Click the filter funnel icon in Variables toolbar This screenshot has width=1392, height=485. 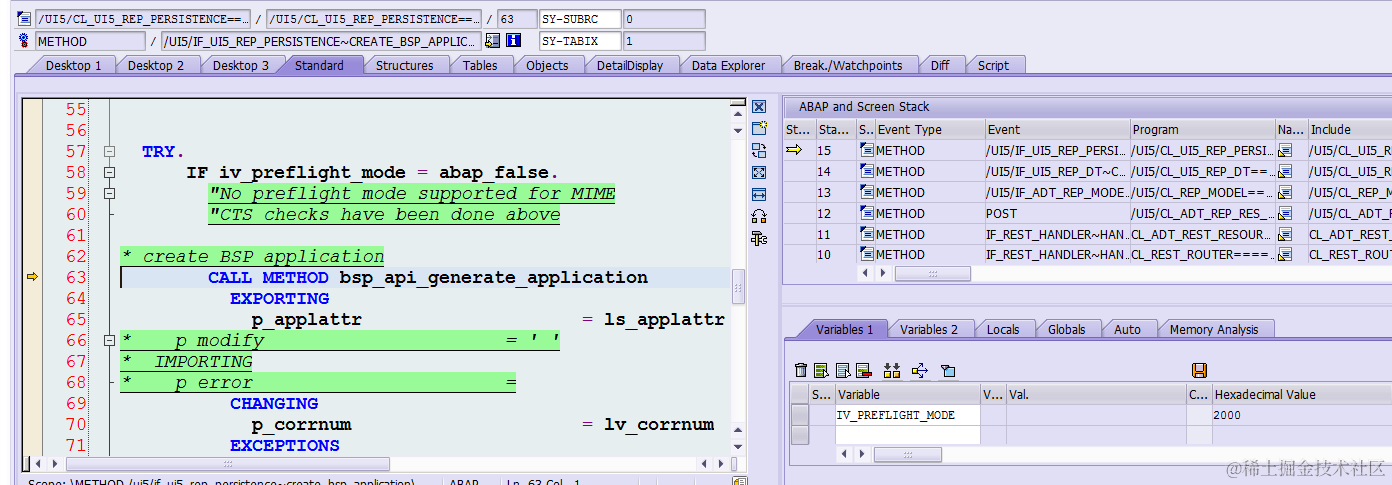tap(949, 370)
